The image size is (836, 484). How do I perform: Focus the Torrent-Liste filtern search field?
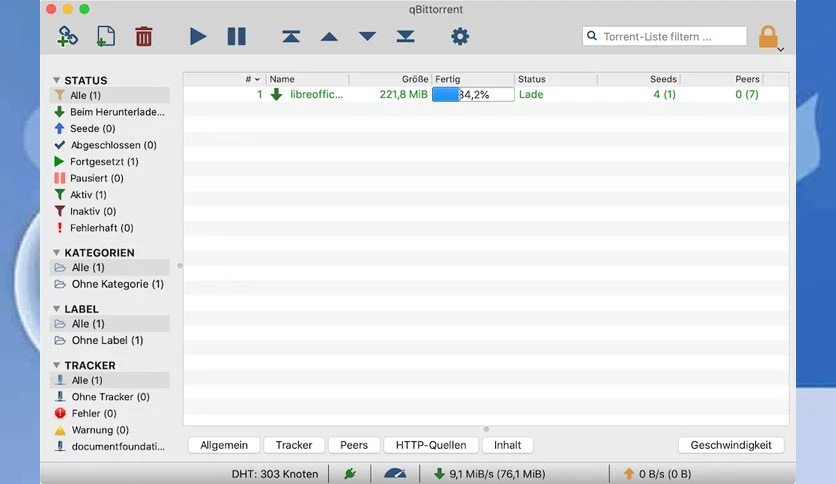click(664, 36)
